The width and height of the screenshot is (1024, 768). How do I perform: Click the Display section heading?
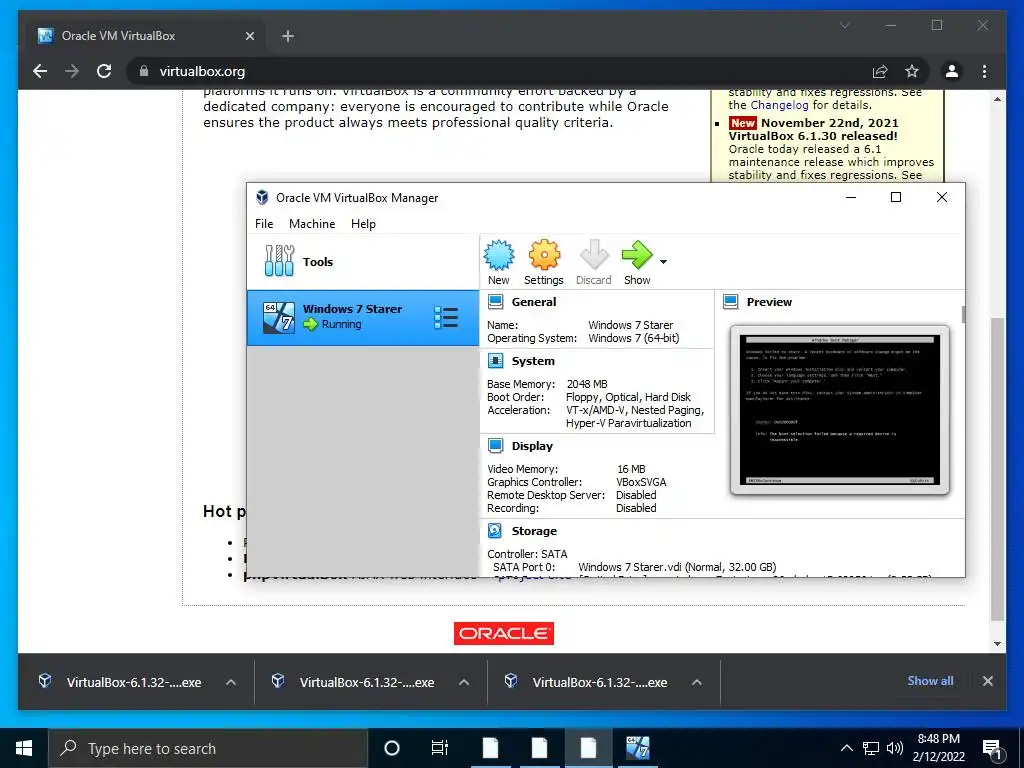point(532,445)
